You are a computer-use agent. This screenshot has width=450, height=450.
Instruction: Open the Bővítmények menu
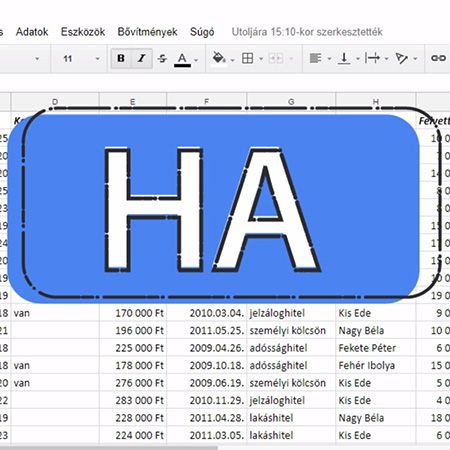click(x=147, y=32)
